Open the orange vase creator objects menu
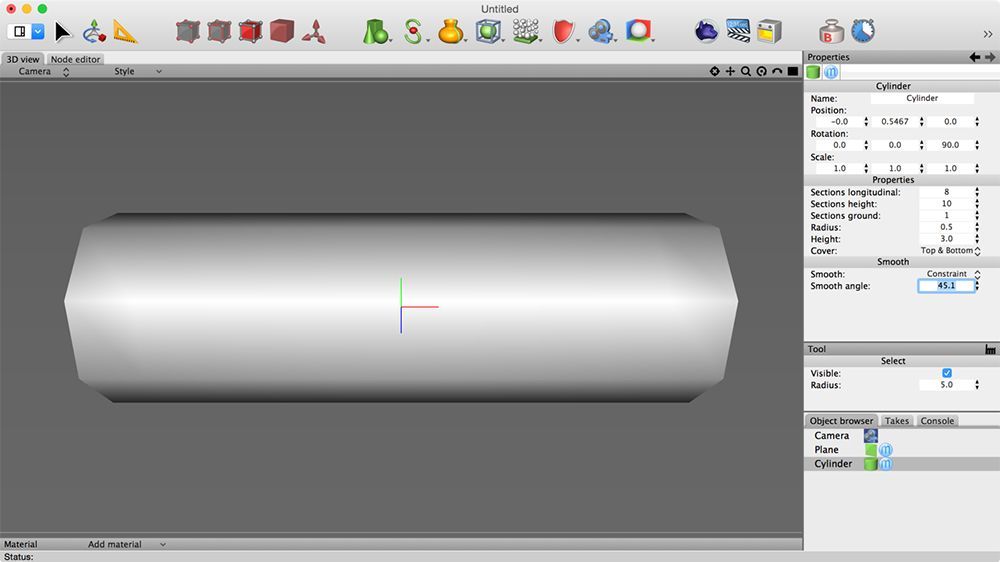The width and height of the screenshot is (1000, 562). (x=451, y=31)
